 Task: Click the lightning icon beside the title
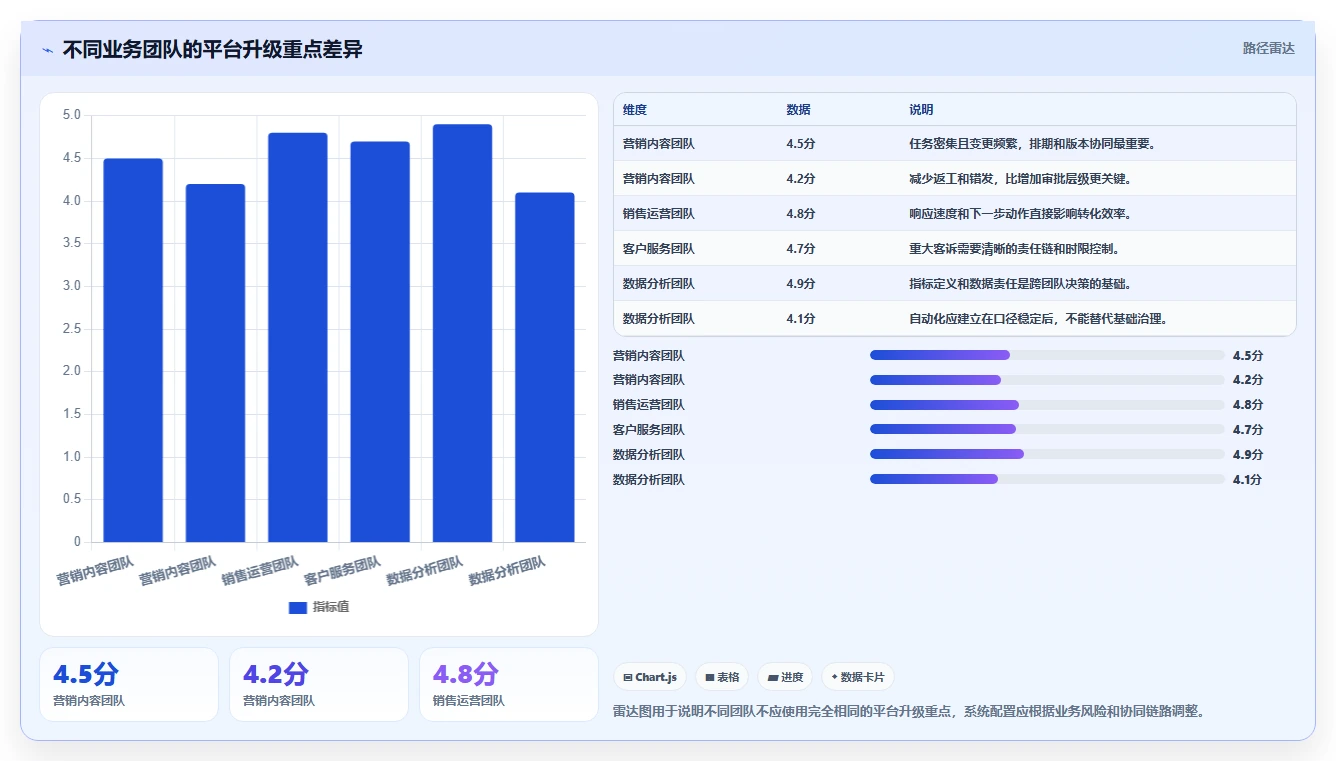48,50
